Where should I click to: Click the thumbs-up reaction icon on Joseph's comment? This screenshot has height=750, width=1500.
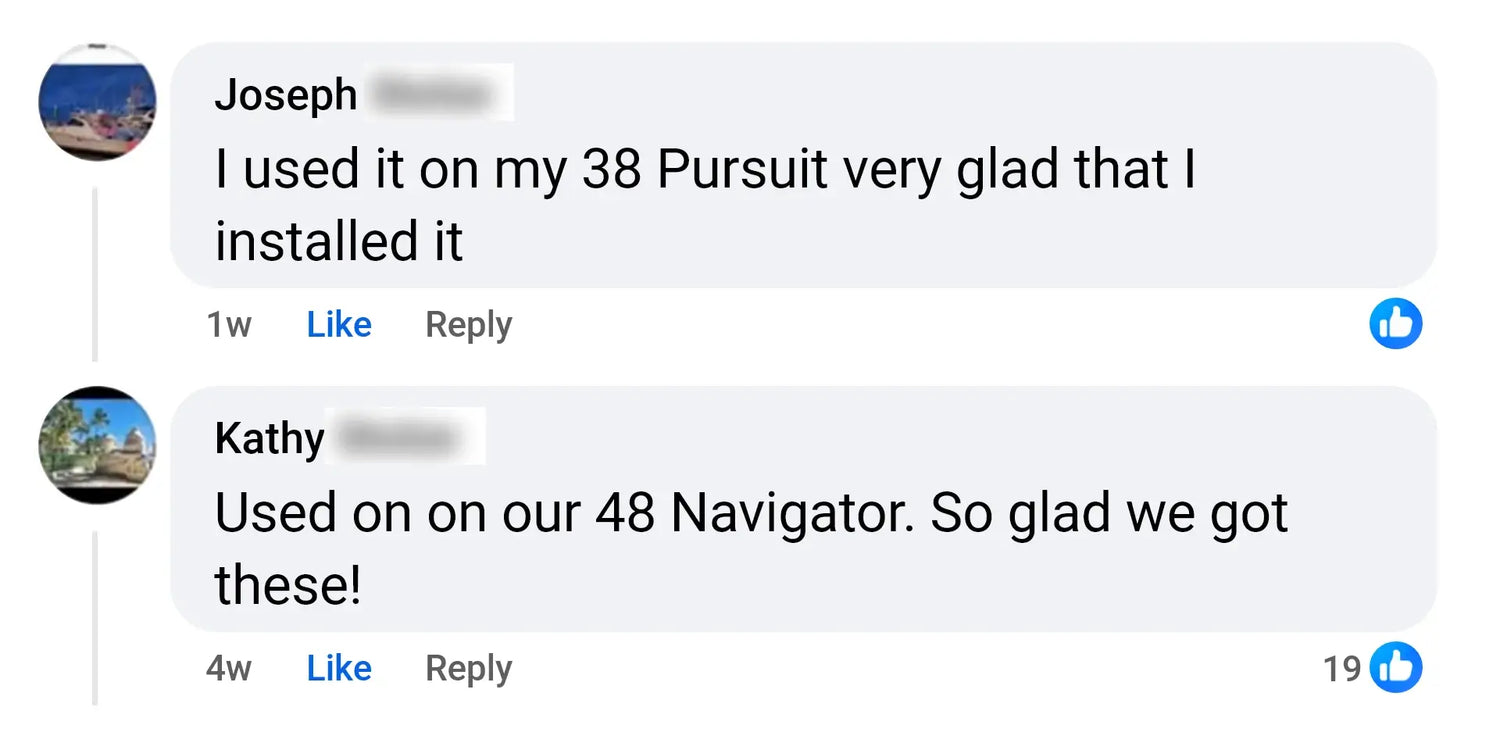(1395, 325)
